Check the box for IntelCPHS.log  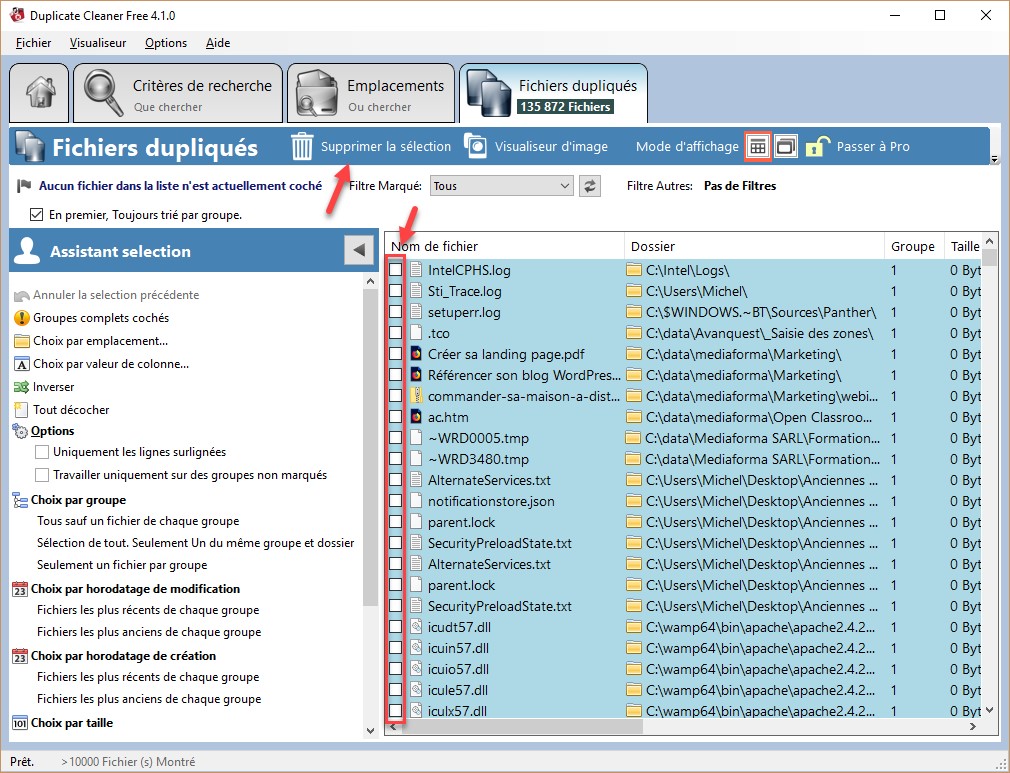tap(396, 270)
